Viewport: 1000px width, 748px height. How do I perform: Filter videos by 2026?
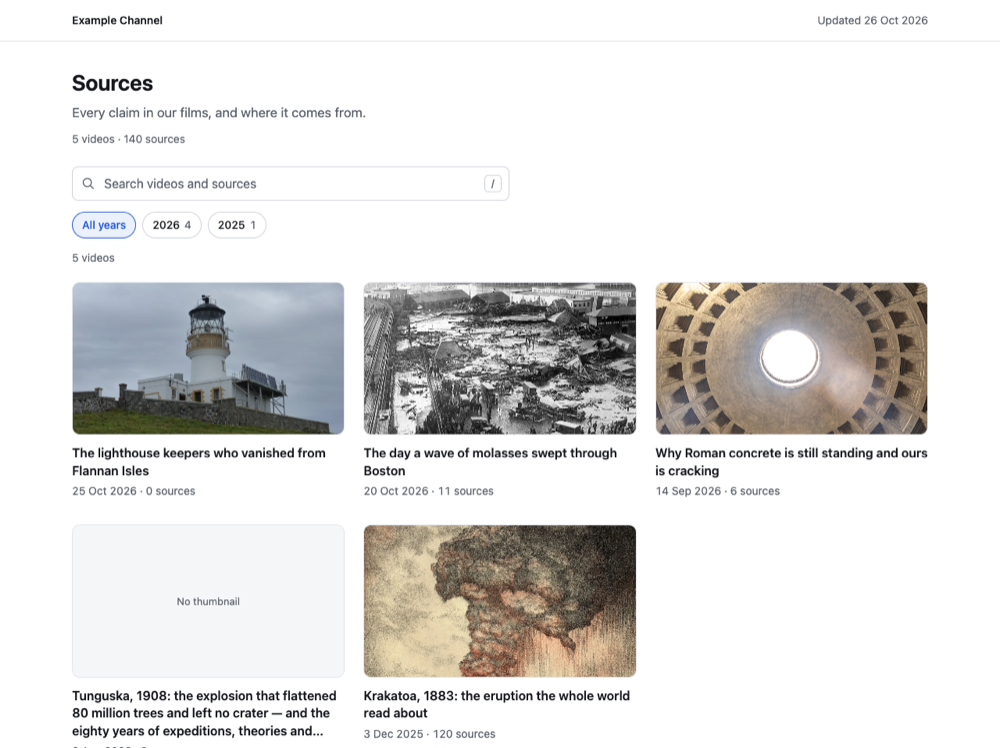172,225
